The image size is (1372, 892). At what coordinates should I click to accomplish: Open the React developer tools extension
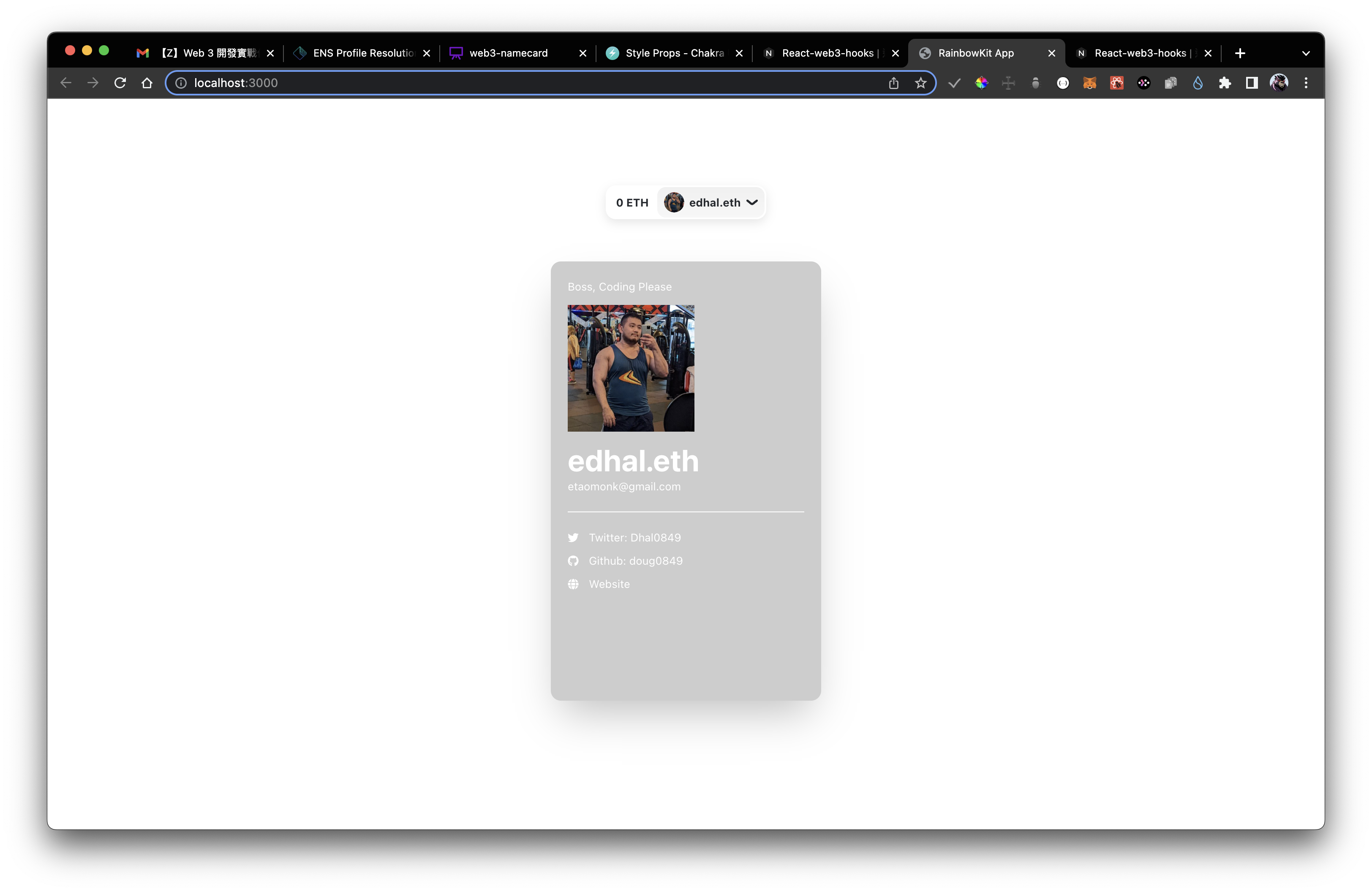coord(1116,83)
